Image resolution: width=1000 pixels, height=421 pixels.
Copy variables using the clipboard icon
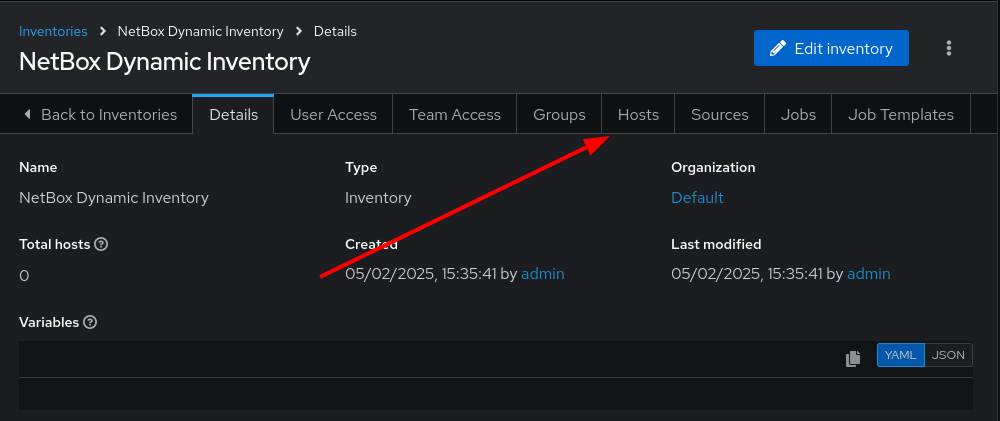pos(853,358)
